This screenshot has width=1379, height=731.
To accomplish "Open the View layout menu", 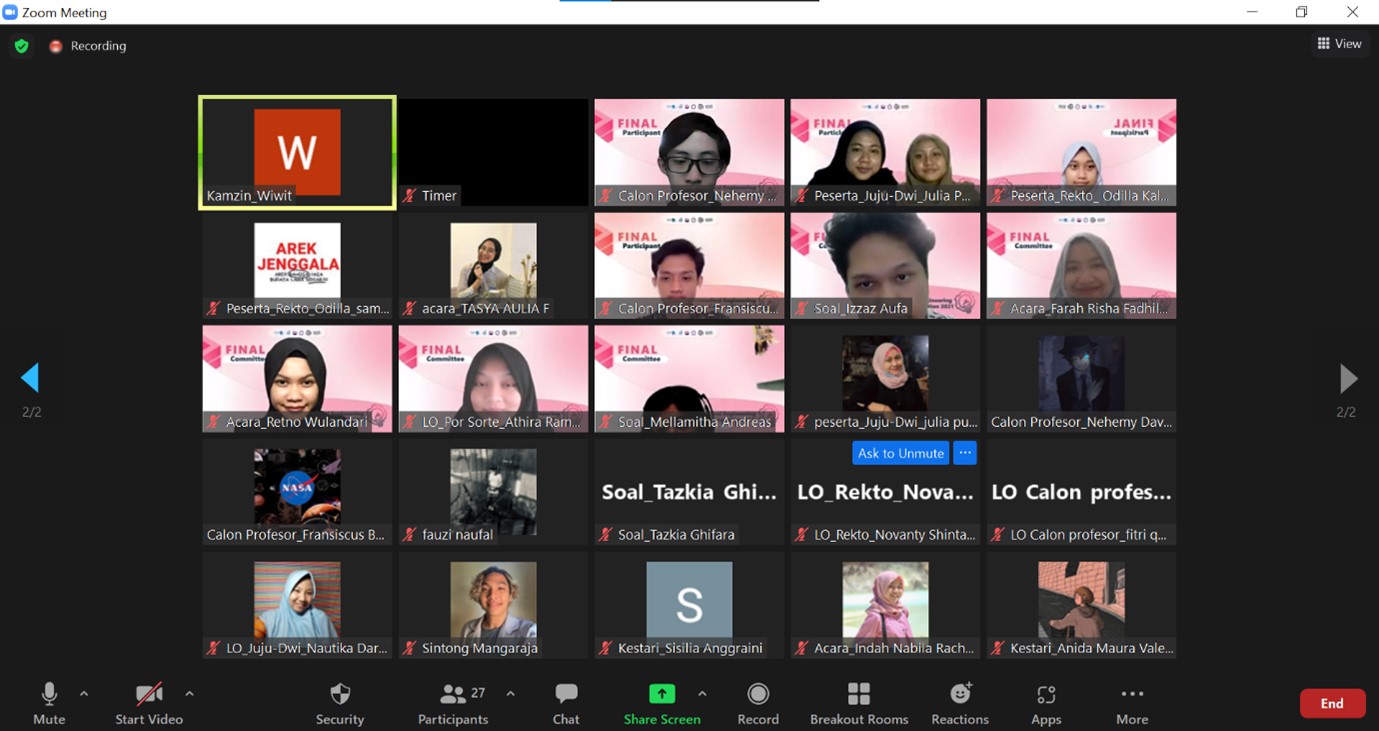I will pyautogui.click(x=1339, y=44).
